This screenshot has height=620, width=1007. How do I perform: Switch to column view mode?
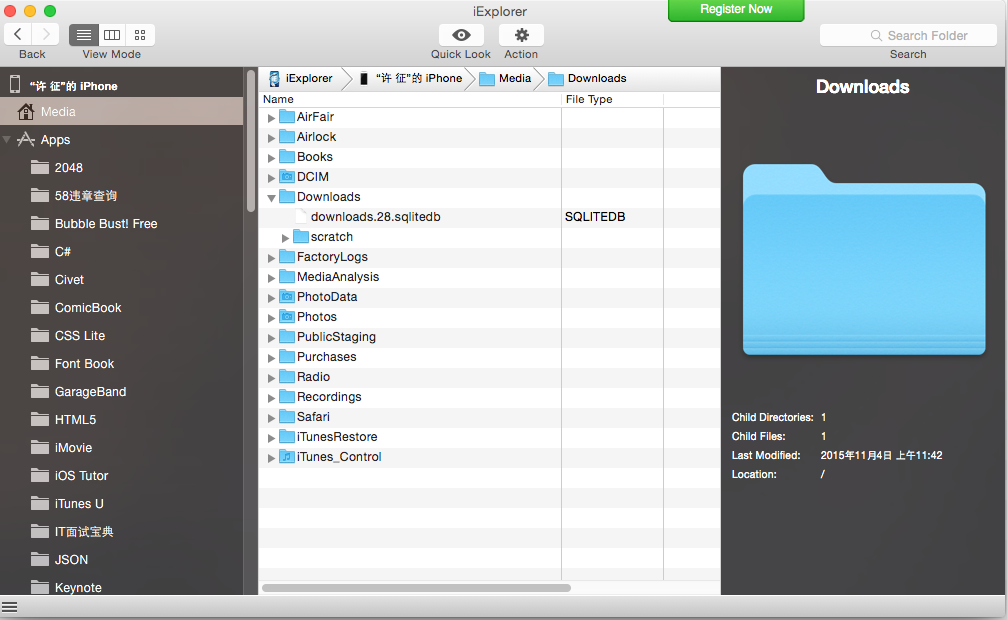click(x=112, y=35)
